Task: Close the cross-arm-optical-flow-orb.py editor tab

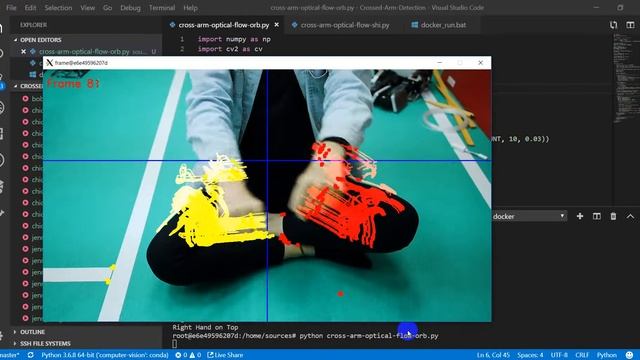Action: pos(276,25)
